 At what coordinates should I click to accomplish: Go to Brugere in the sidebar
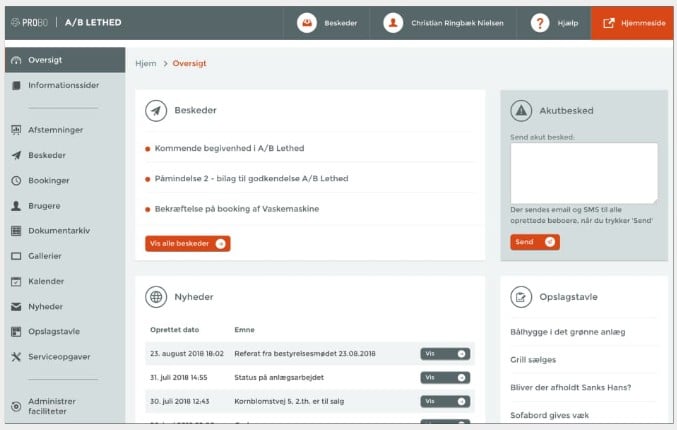click(44, 205)
